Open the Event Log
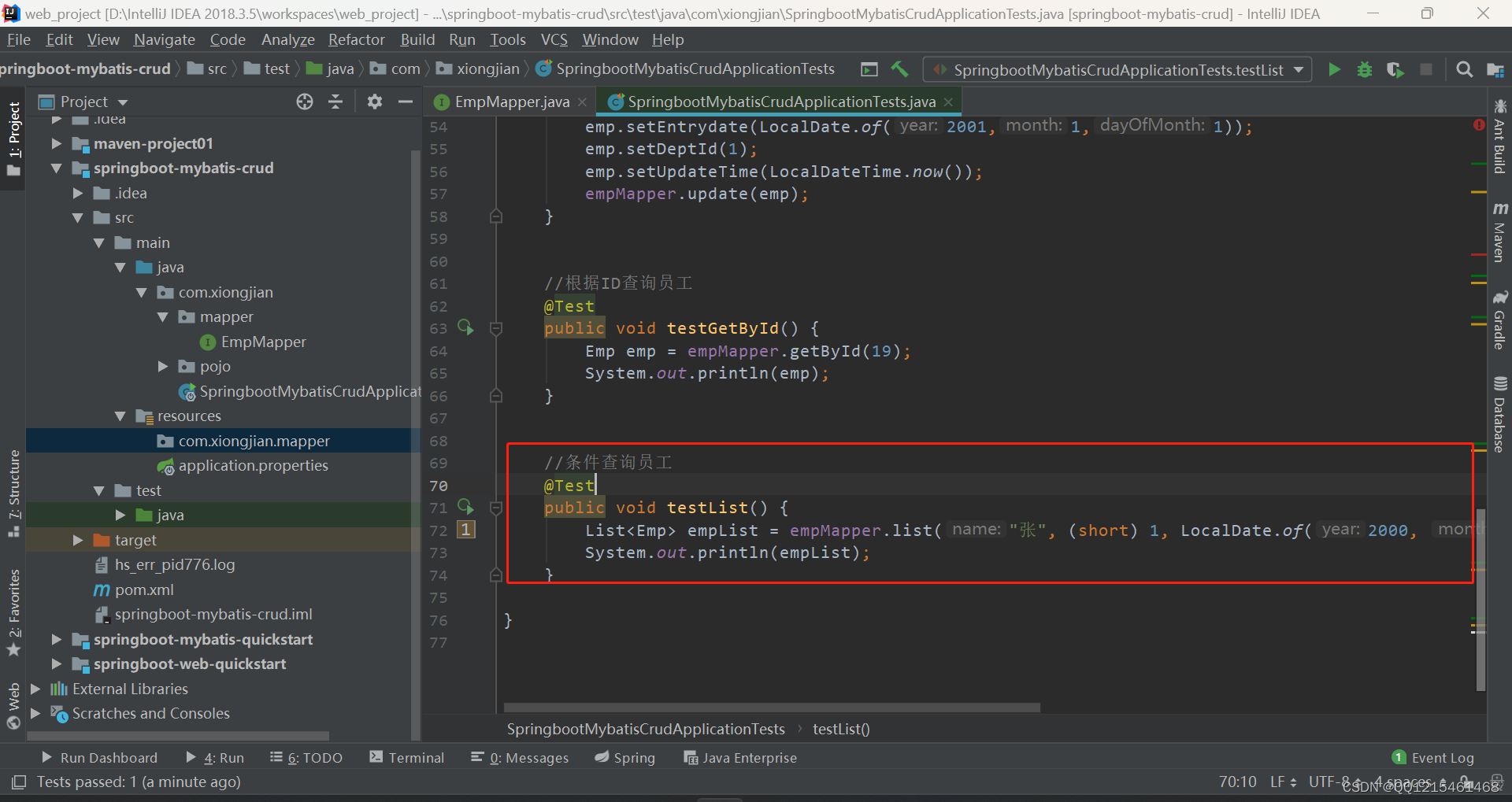The height and width of the screenshot is (802, 1512). 1433,757
